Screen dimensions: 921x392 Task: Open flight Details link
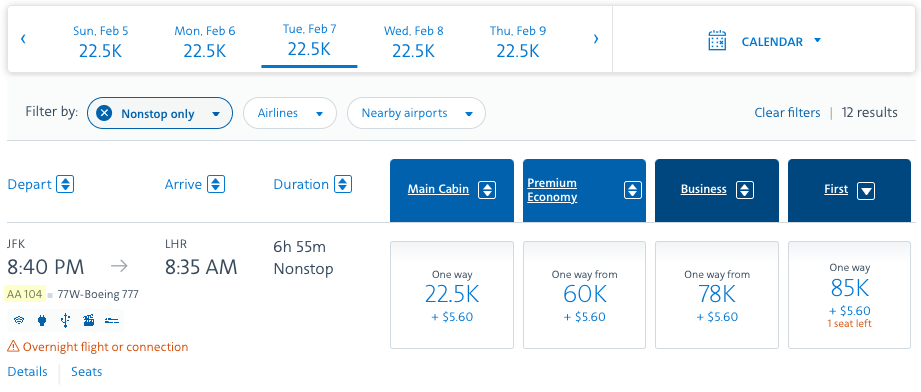tap(28, 371)
